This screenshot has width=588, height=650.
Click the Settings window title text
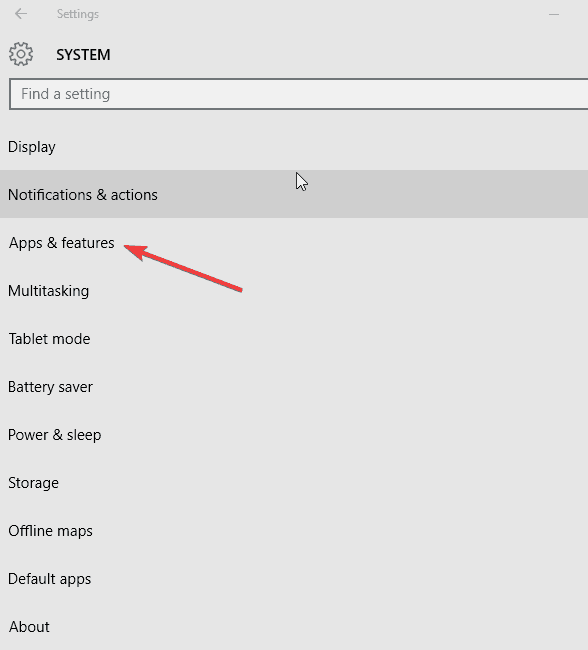(78, 14)
